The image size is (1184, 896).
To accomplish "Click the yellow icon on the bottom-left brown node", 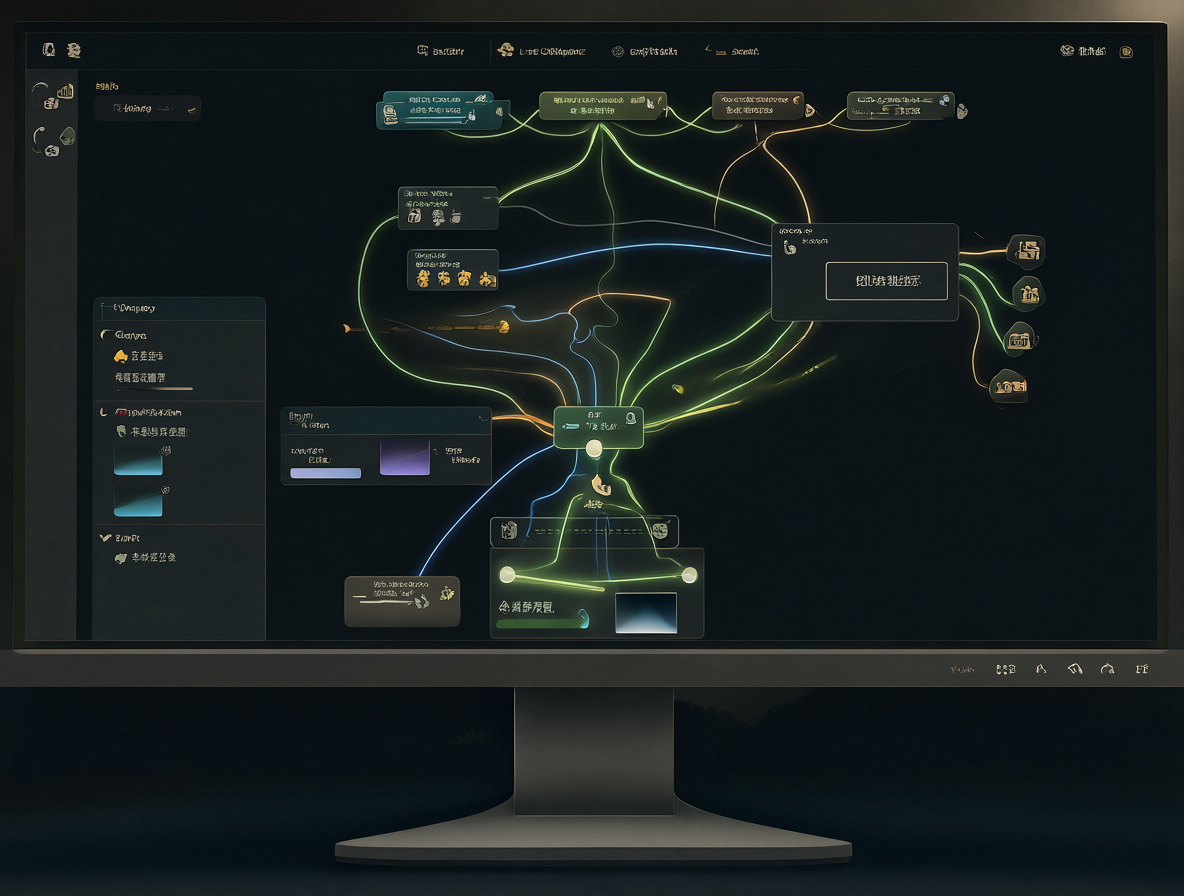I will 447,594.
